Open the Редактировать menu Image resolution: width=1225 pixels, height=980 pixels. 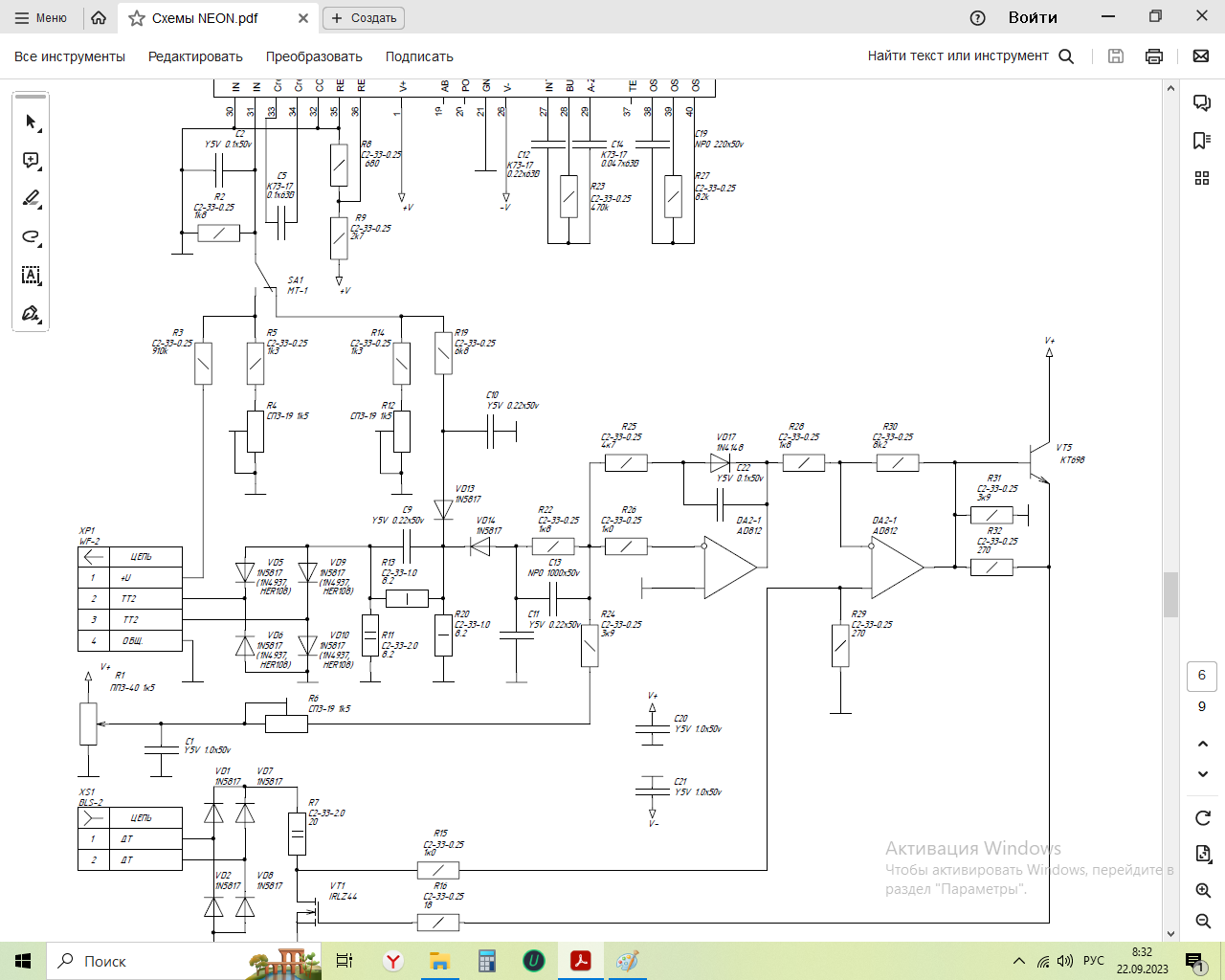pyautogui.click(x=195, y=56)
